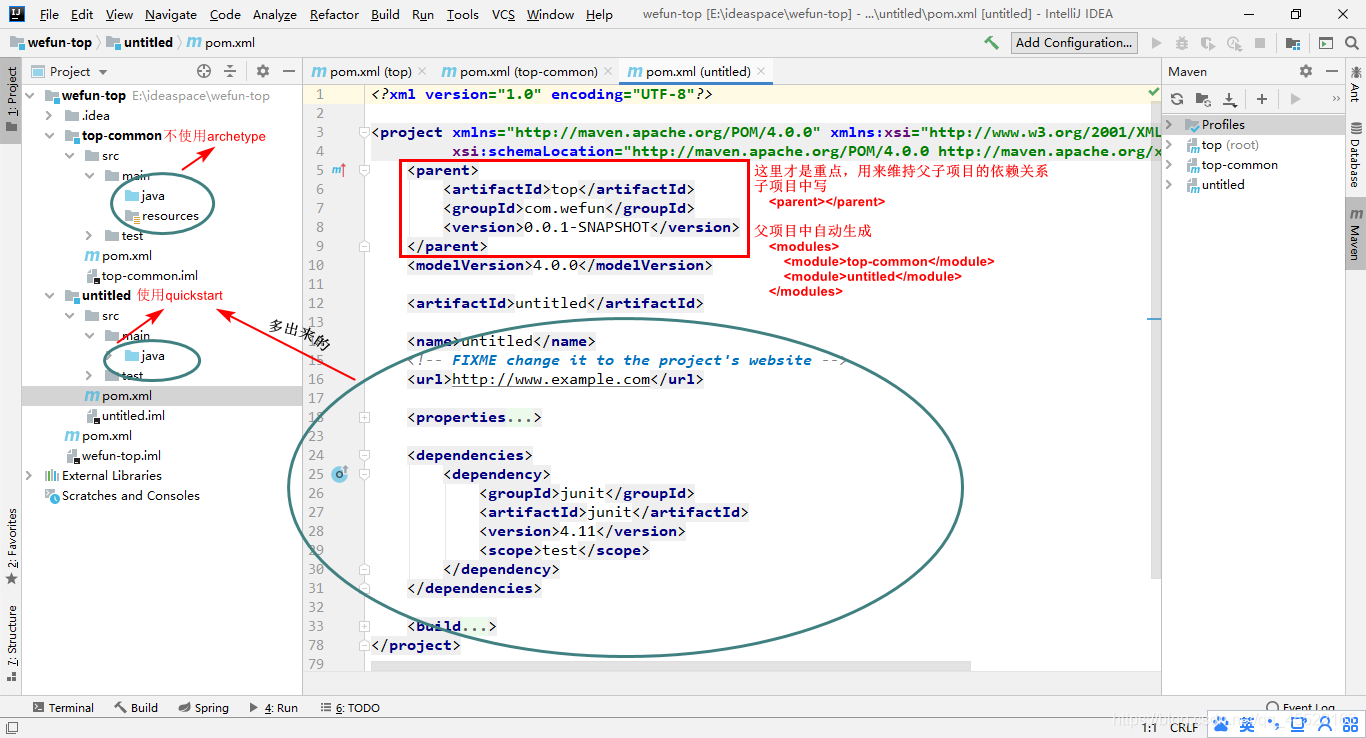Click Reimport All Maven Projects icon

[x=1177, y=99]
